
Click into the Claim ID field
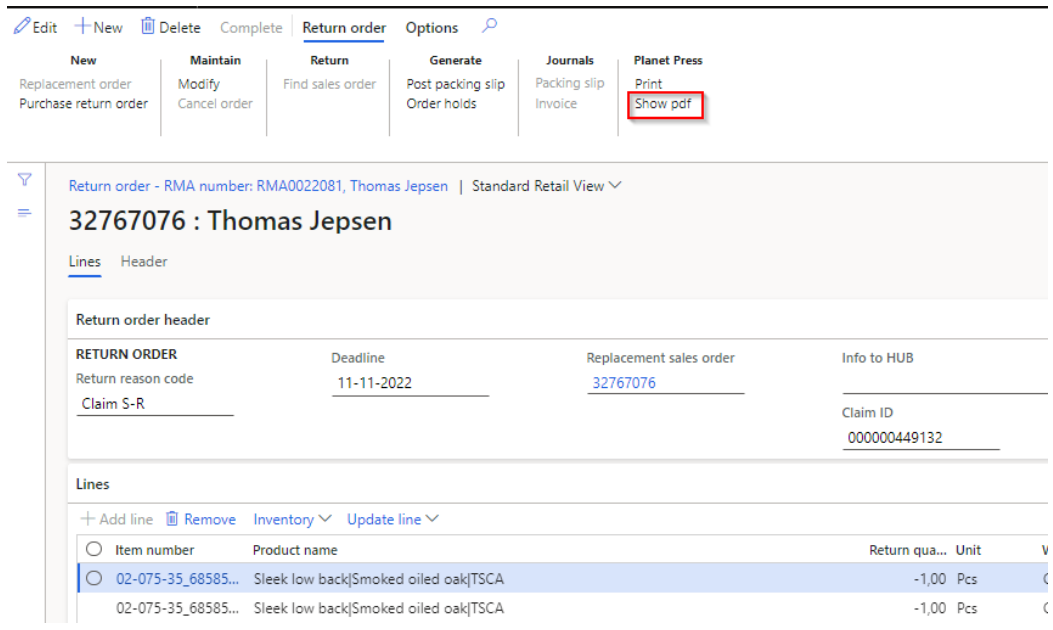click(920, 437)
